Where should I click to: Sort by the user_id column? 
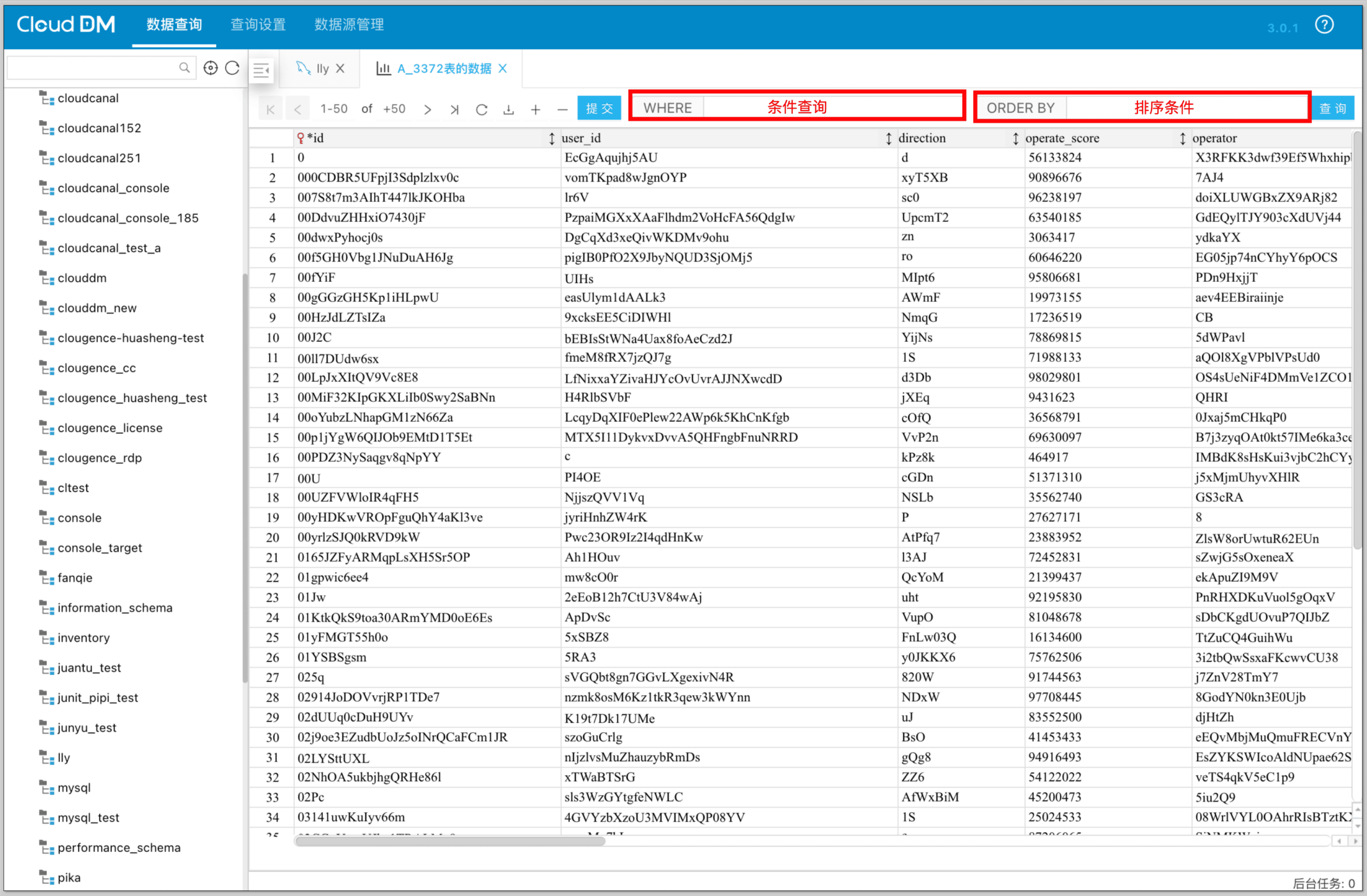888,138
